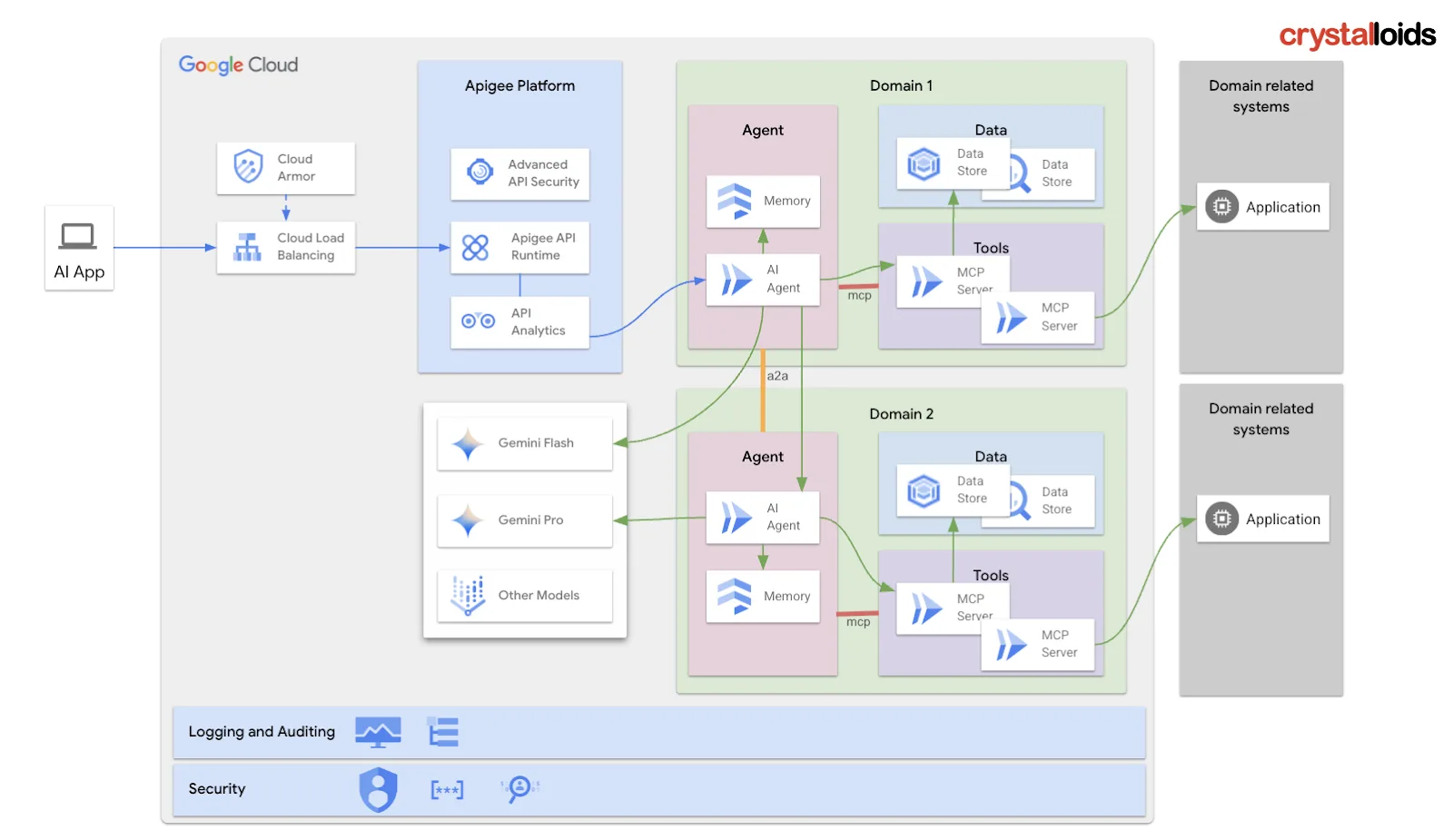Click the bottom "Domain related systems" heading
1453x840 pixels.
[1261, 420]
